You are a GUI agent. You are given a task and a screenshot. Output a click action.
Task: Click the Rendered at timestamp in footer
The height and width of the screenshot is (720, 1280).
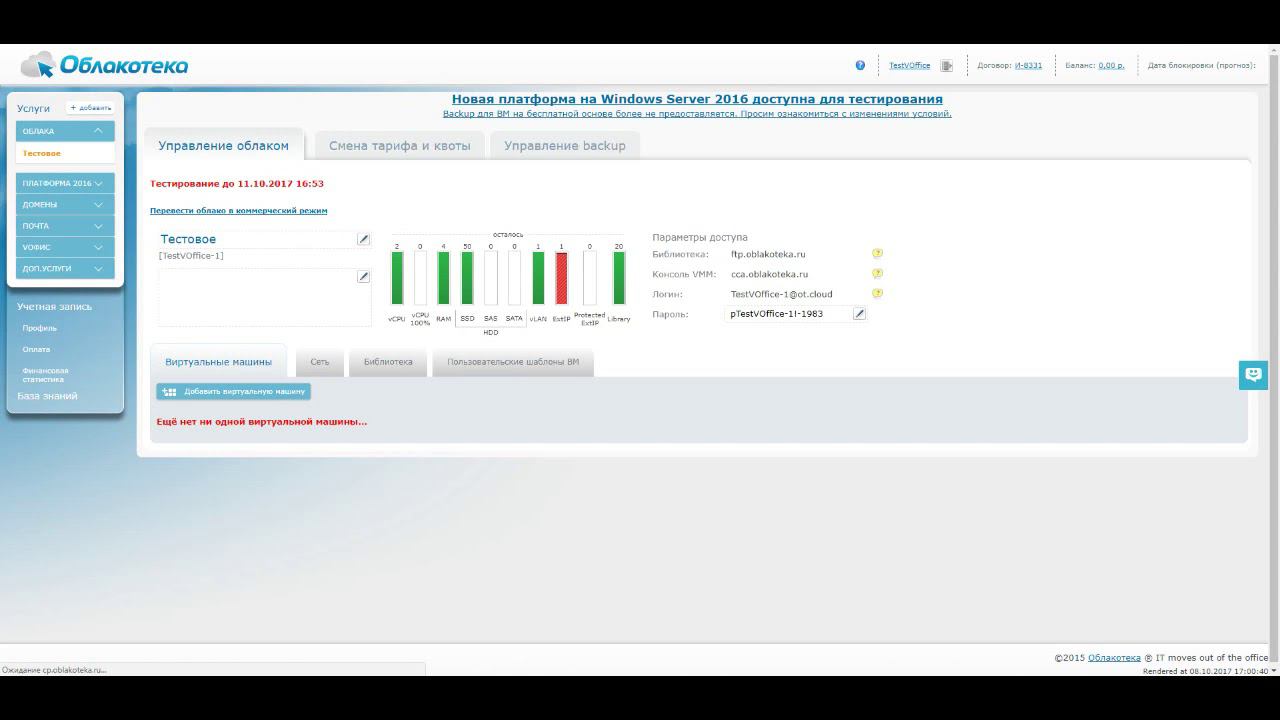tap(1206, 671)
